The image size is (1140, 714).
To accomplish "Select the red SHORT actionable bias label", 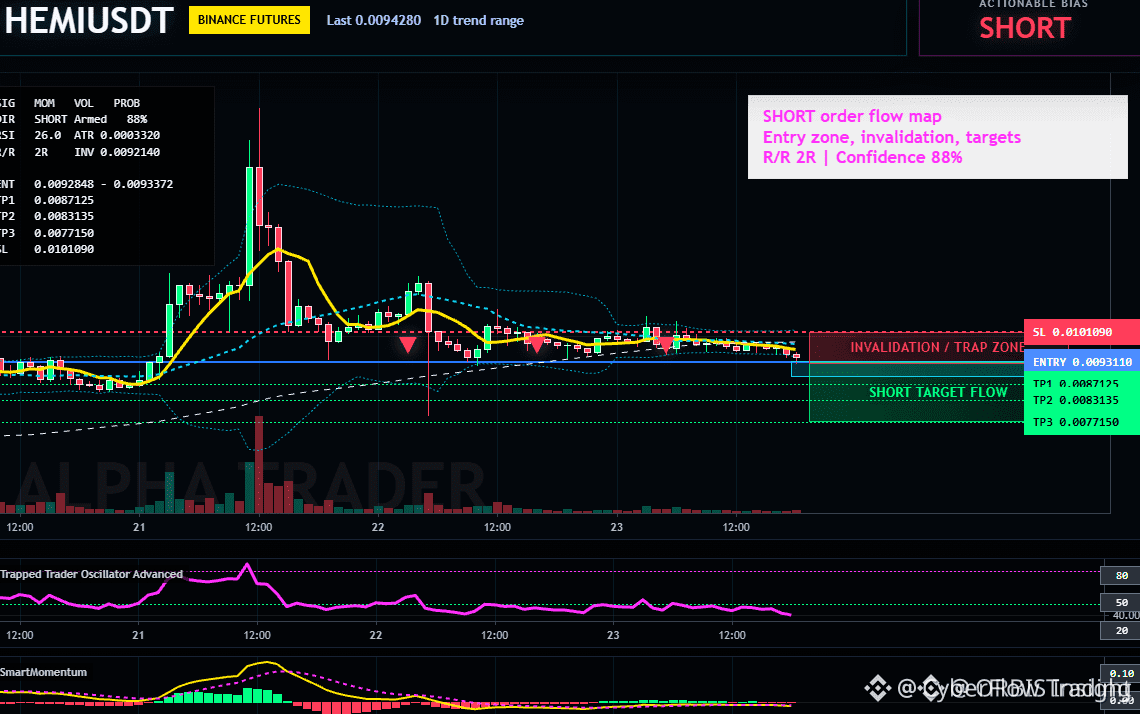I will 1024,28.
